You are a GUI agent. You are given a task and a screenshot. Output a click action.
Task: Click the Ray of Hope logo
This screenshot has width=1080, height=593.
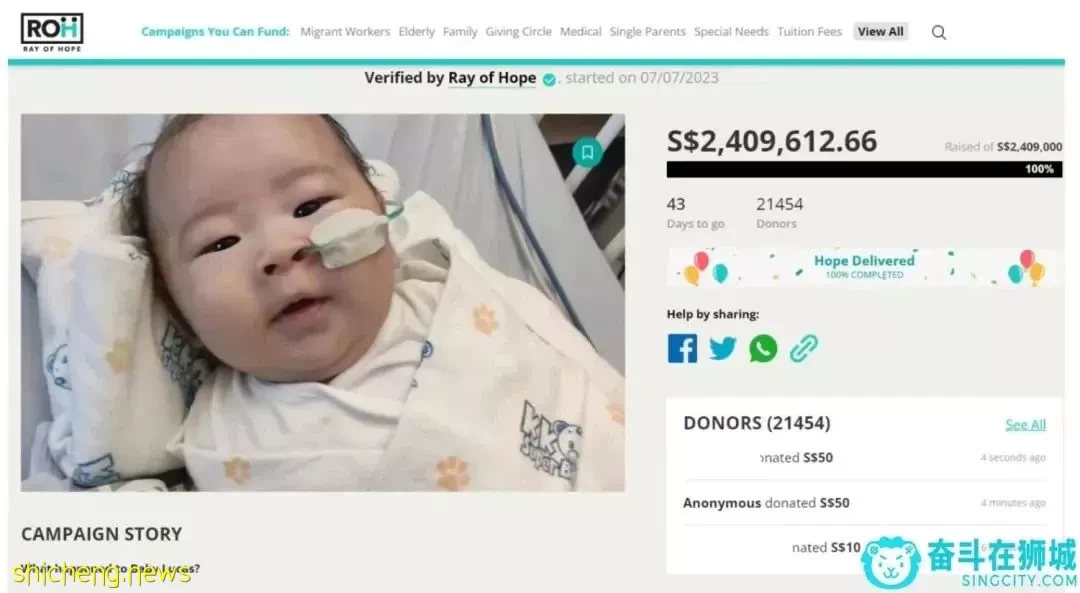point(52,32)
